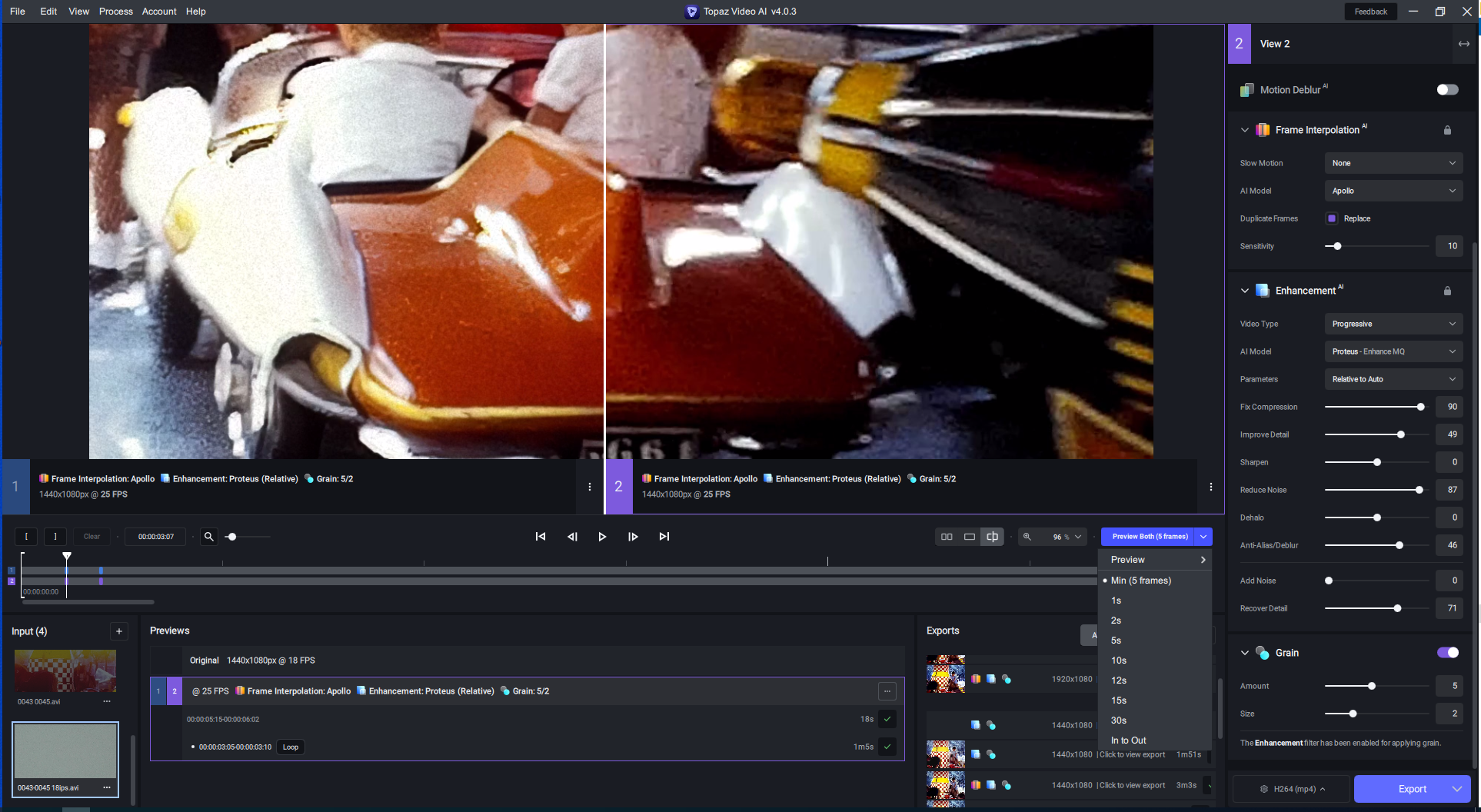Play the video preview
This screenshot has height=812, width=1481.
pos(602,537)
